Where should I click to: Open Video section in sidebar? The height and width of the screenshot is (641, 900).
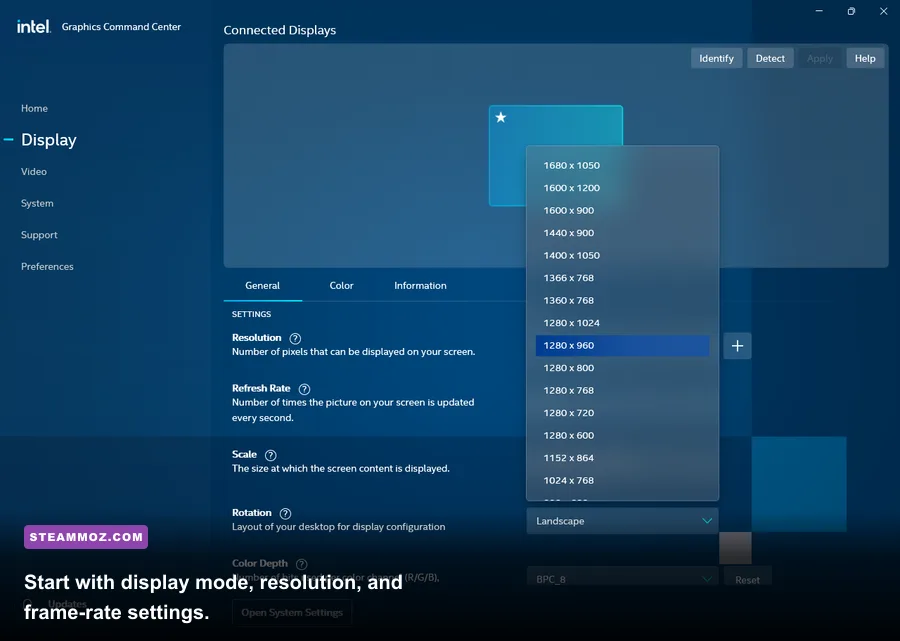coord(34,172)
